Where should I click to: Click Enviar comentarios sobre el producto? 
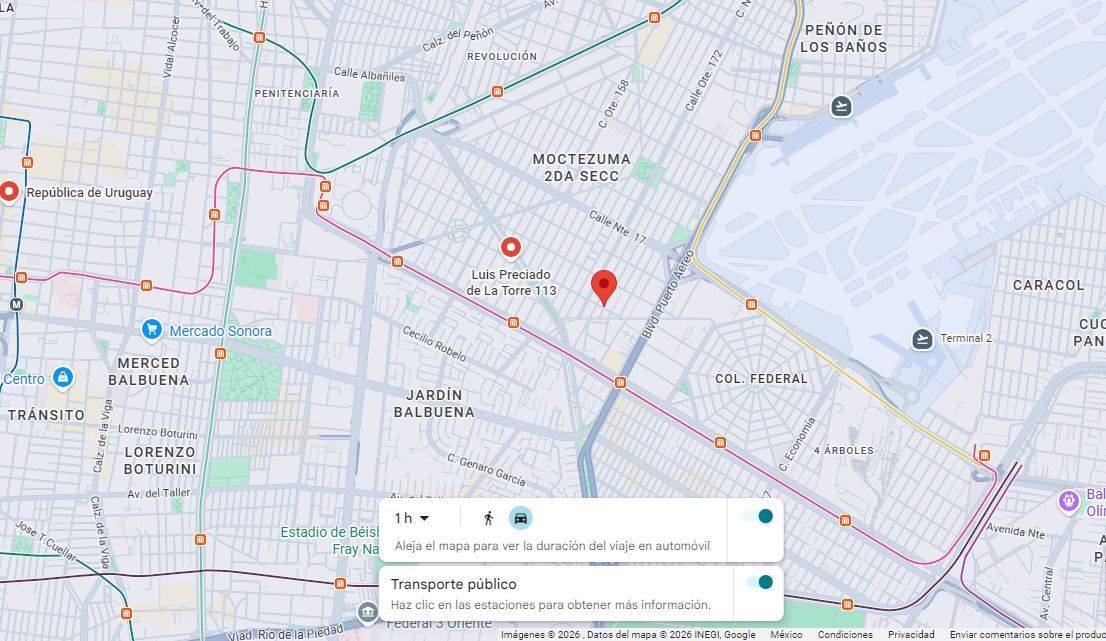pyautogui.click(x=1028, y=635)
